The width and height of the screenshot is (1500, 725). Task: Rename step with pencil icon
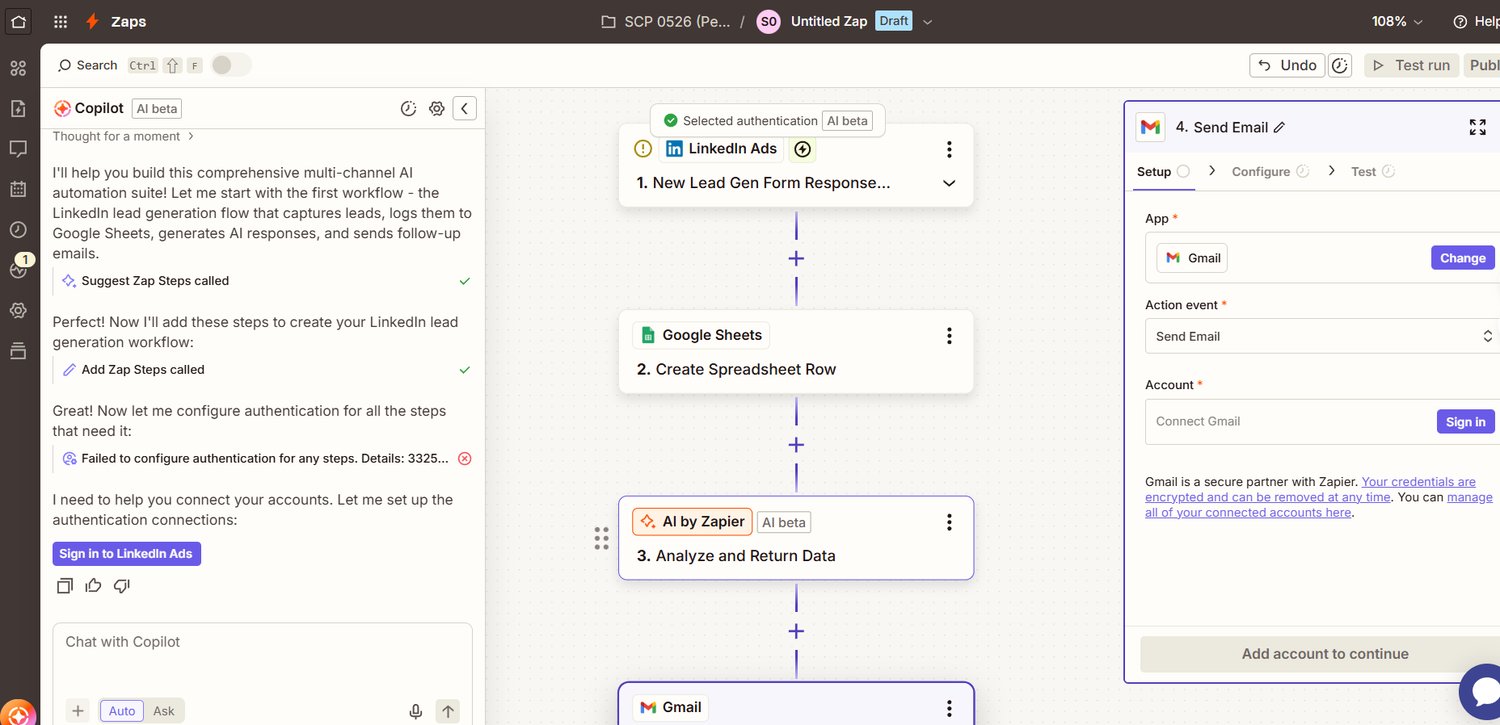click(1279, 127)
